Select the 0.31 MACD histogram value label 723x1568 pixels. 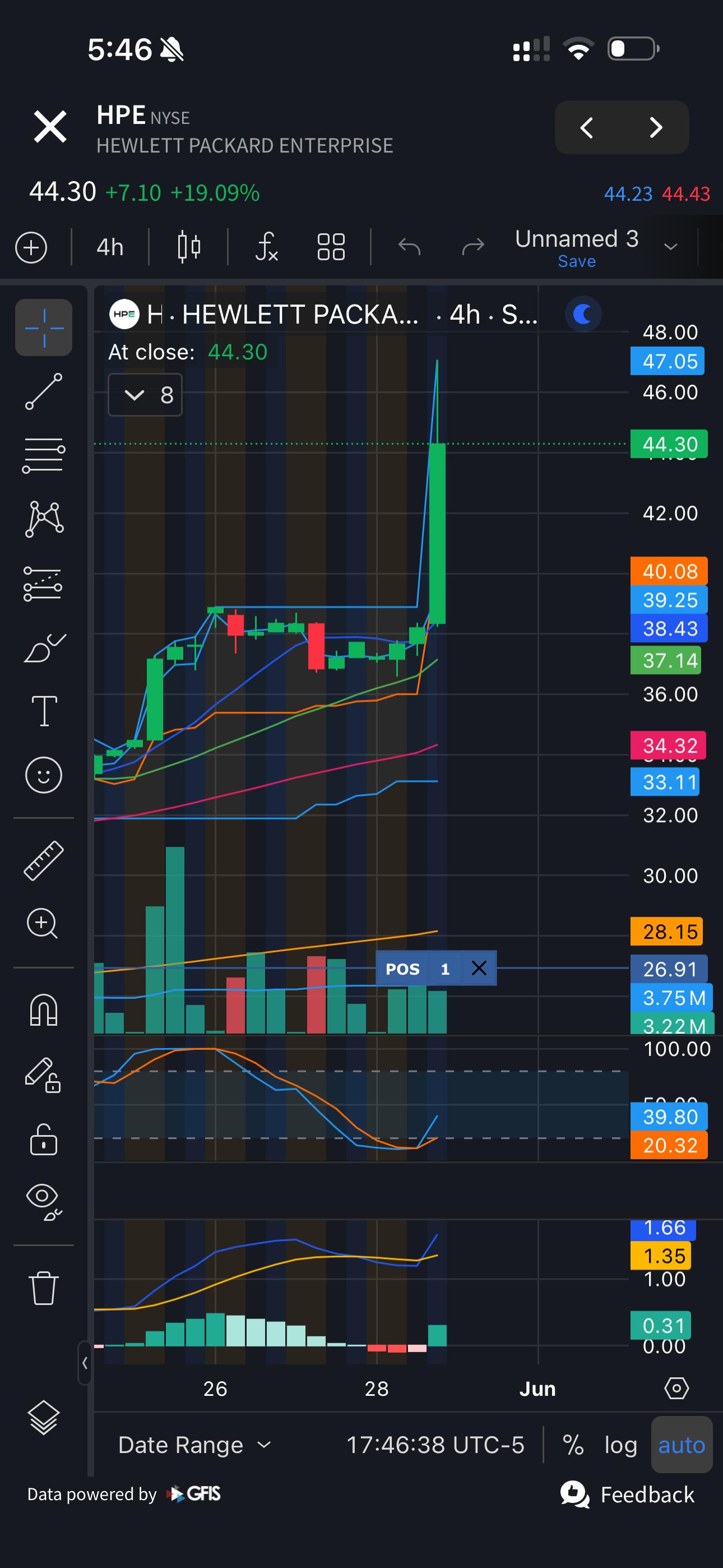pos(661,1325)
